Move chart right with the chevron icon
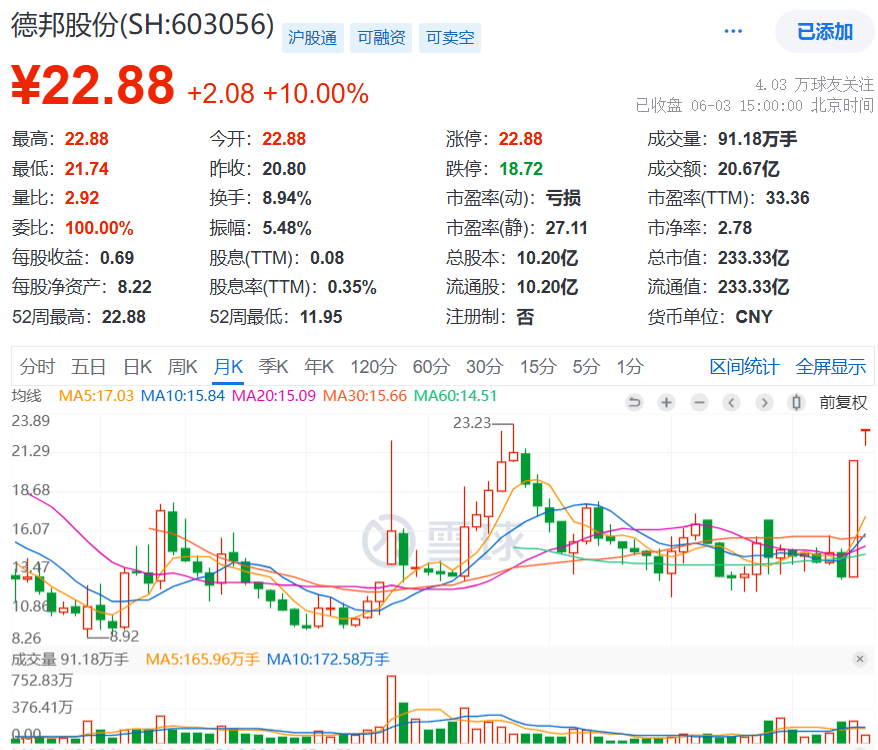This screenshot has width=878, height=750. click(764, 402)
